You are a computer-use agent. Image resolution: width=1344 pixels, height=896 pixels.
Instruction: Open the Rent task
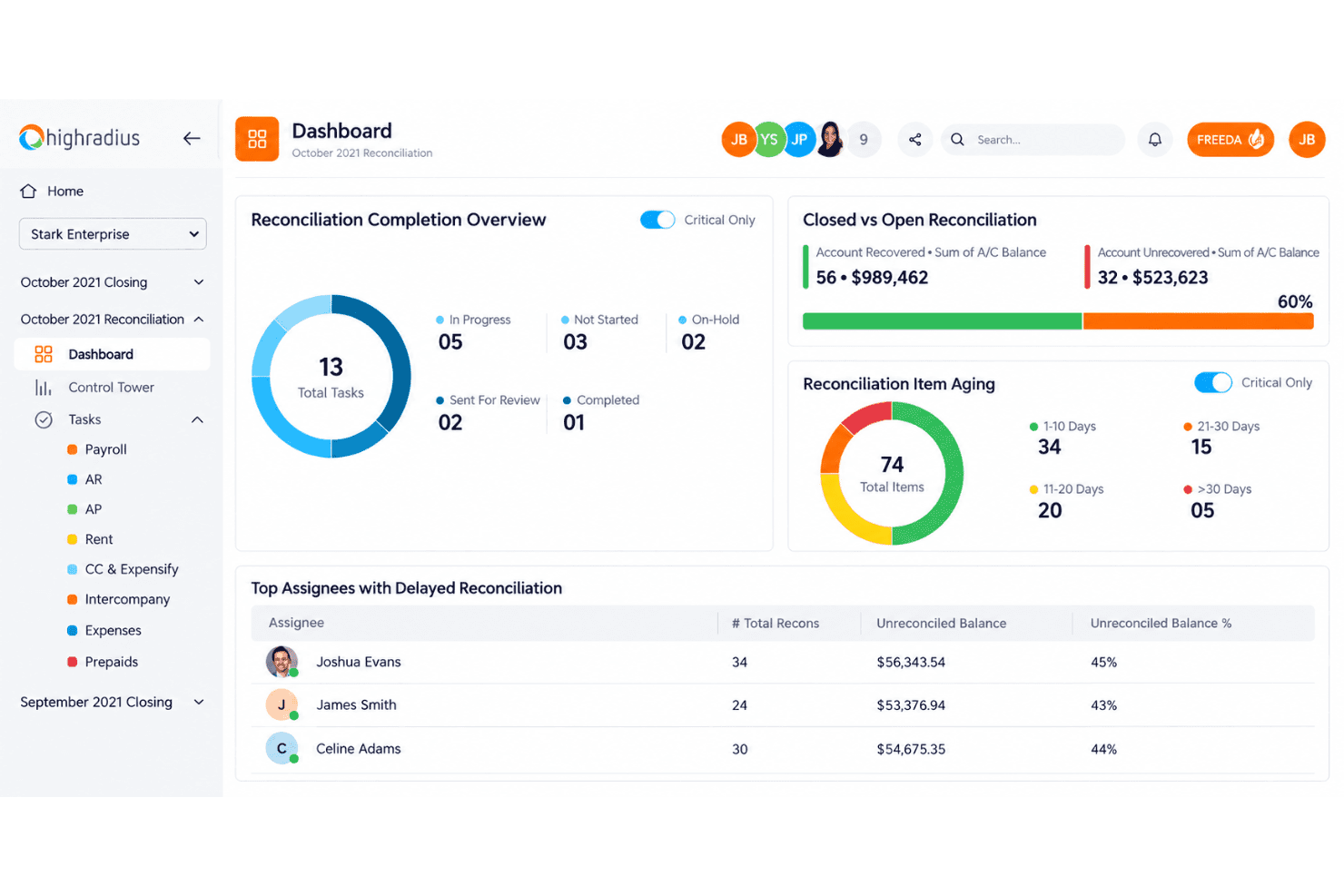99,539
